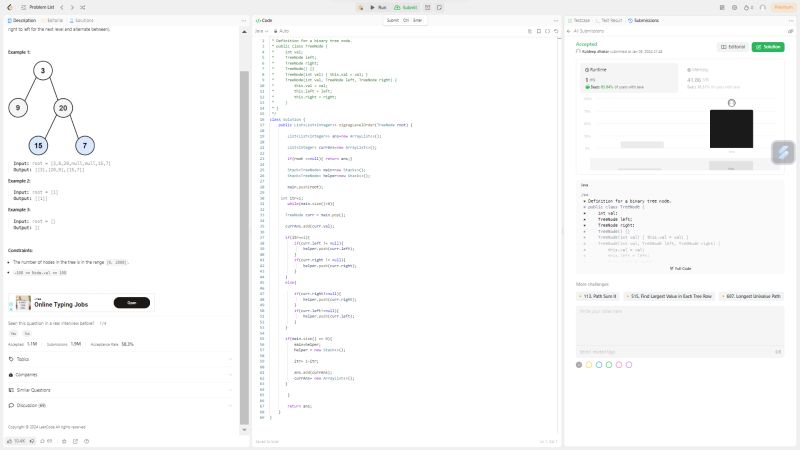Expand Similar Questions section
800x450 pixels.
pyautogui.click(x=120, y=390)
